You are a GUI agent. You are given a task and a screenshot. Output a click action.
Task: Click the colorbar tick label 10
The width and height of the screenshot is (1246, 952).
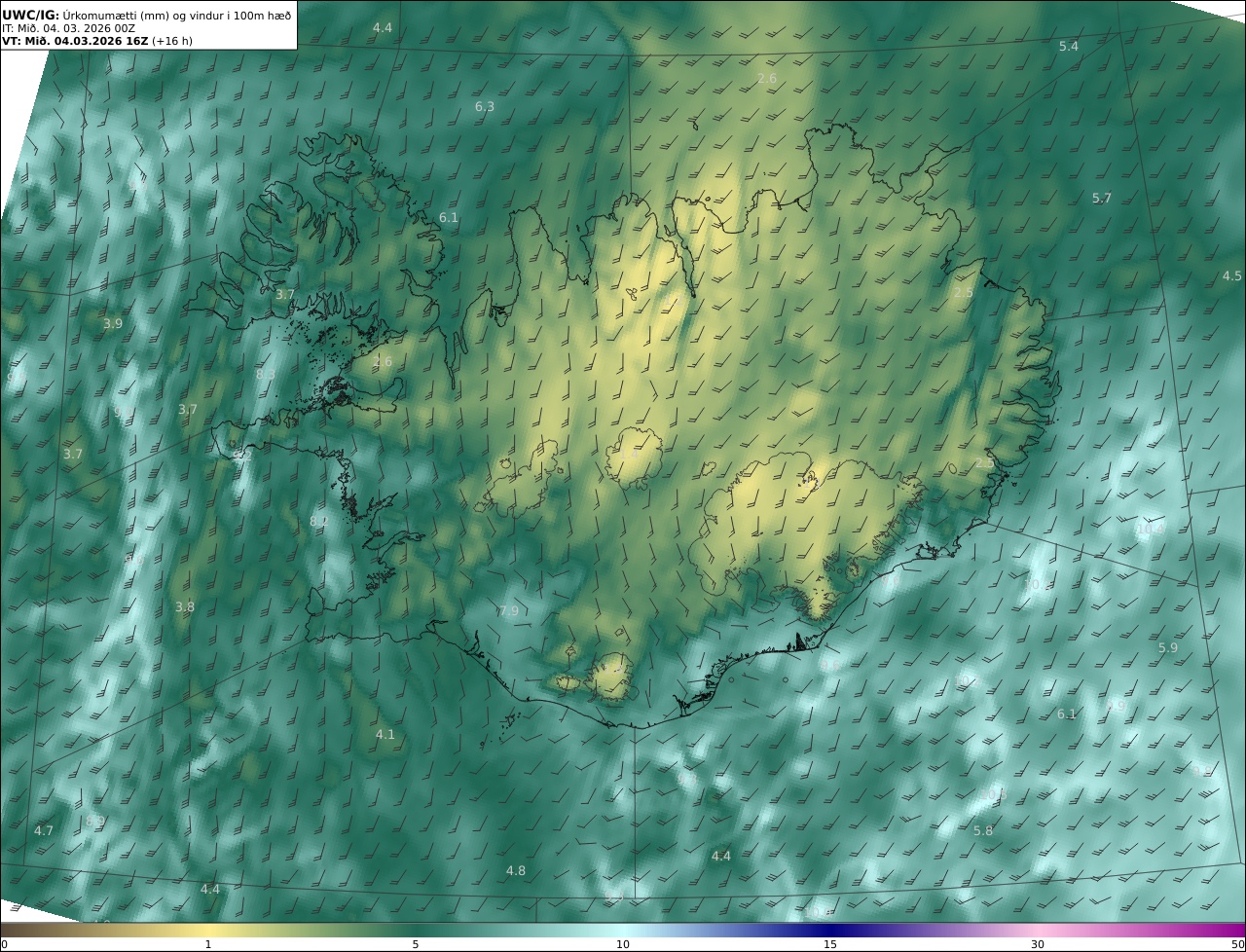pyautogui.click(x=623, y=944)
